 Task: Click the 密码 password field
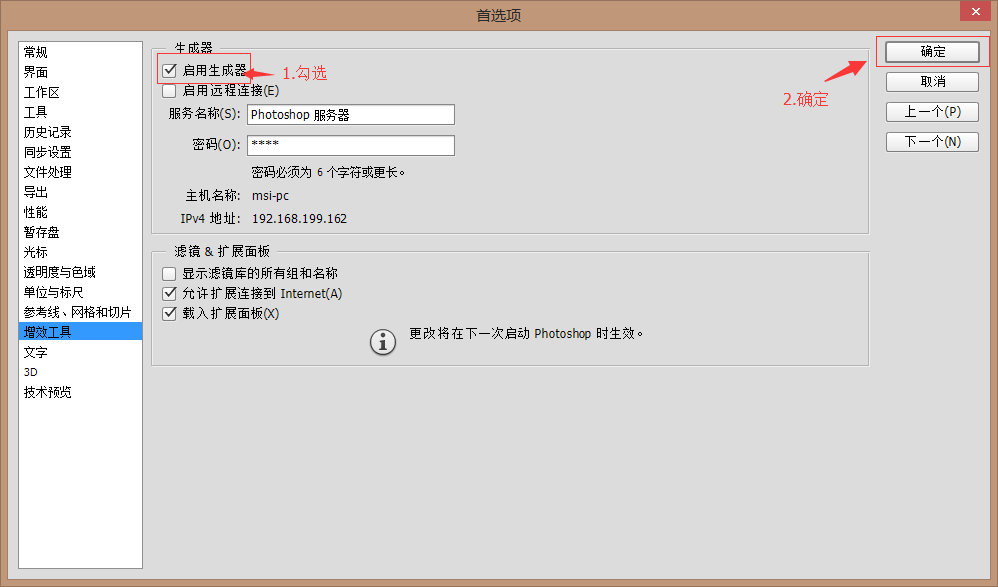(x=351, y=145)
